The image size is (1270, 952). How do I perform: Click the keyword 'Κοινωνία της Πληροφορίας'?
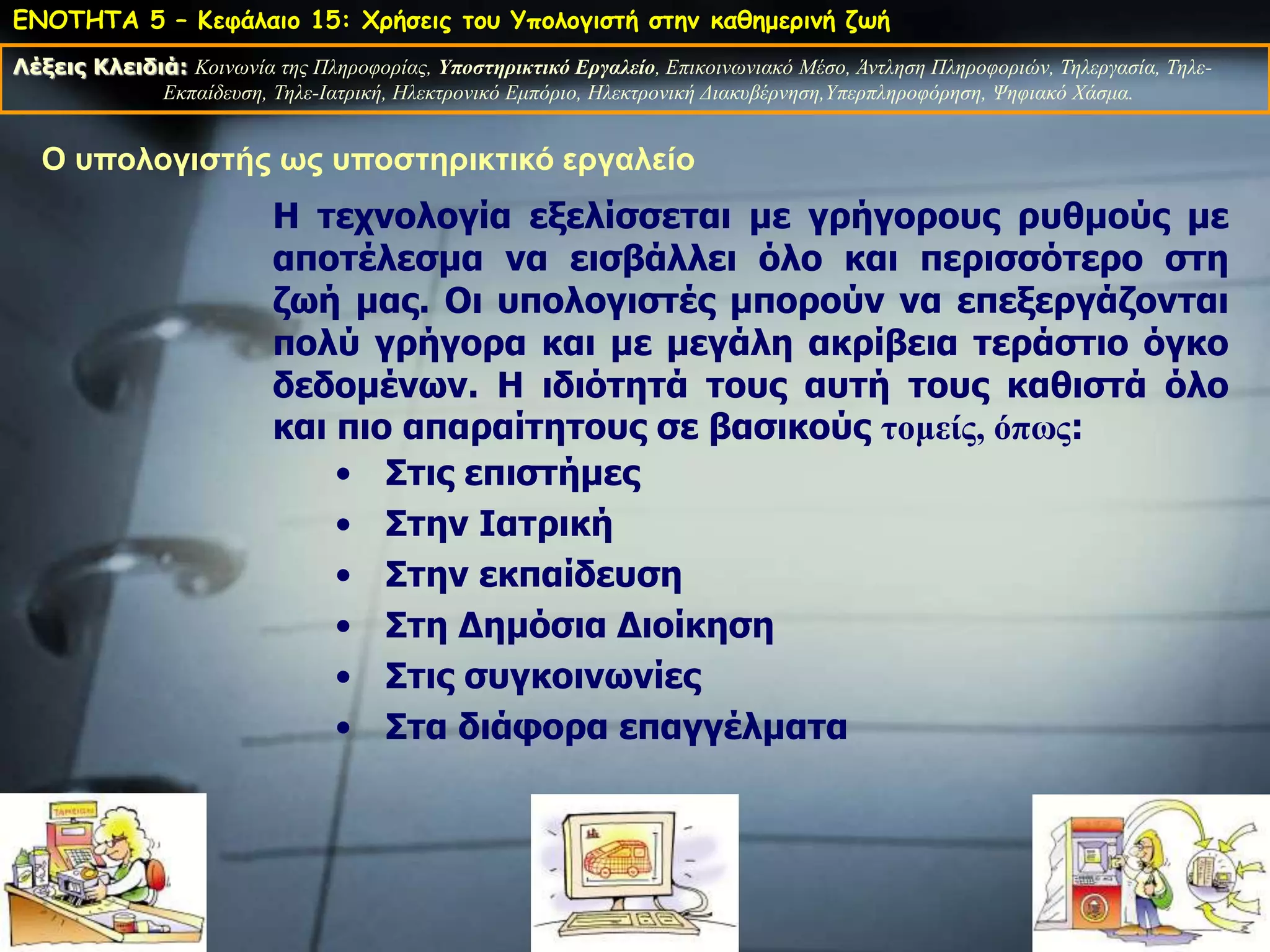tap(312, 68)
